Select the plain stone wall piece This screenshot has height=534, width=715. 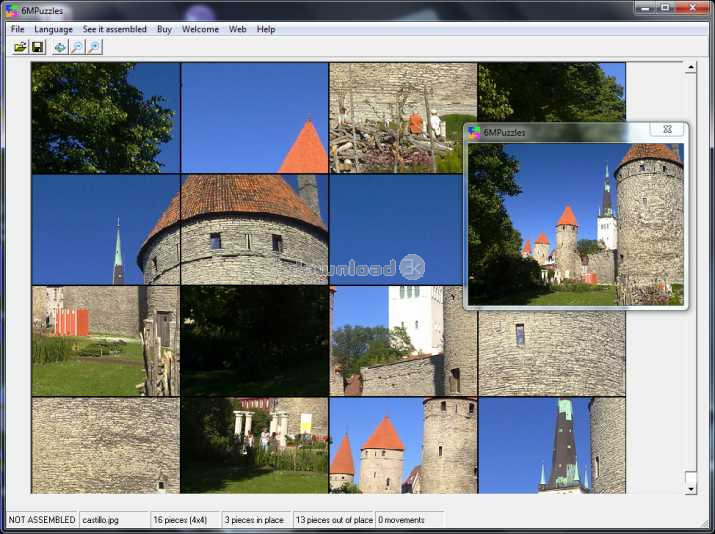coord(106,446)
